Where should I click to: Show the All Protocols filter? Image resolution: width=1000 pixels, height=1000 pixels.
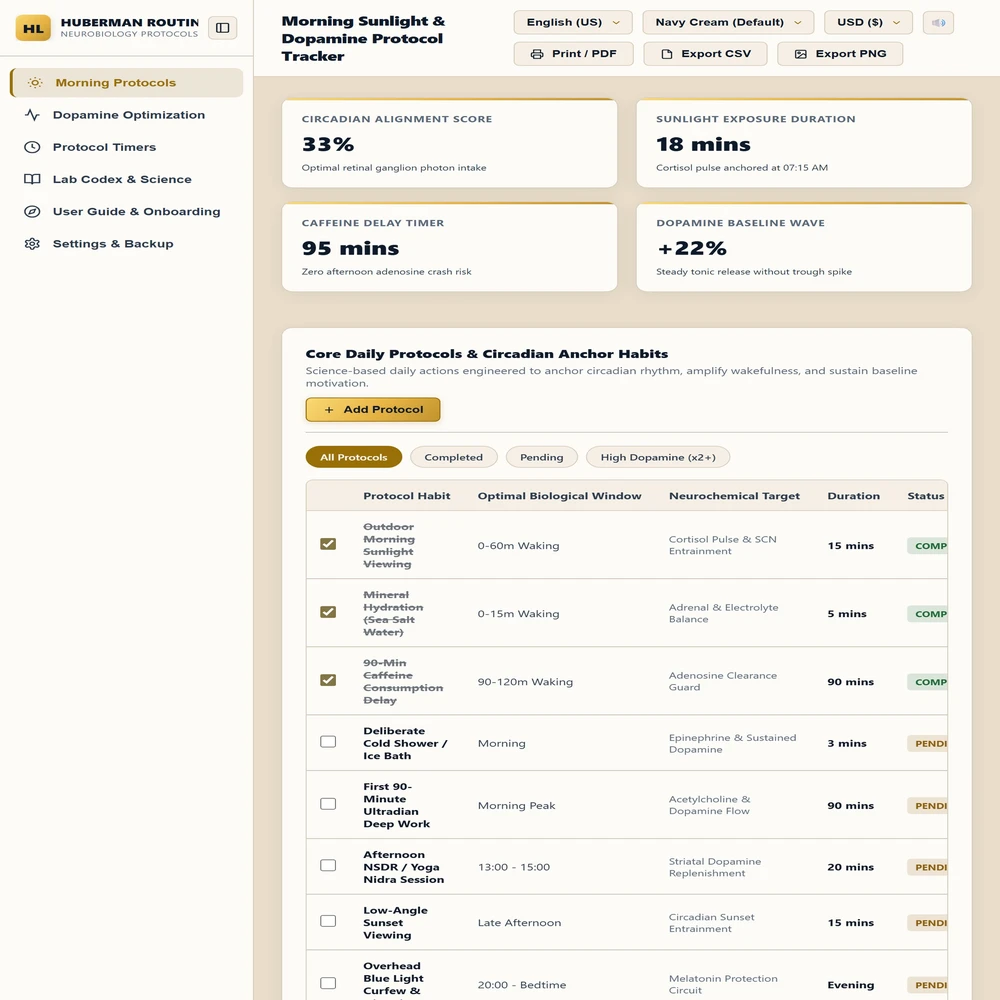354,457
